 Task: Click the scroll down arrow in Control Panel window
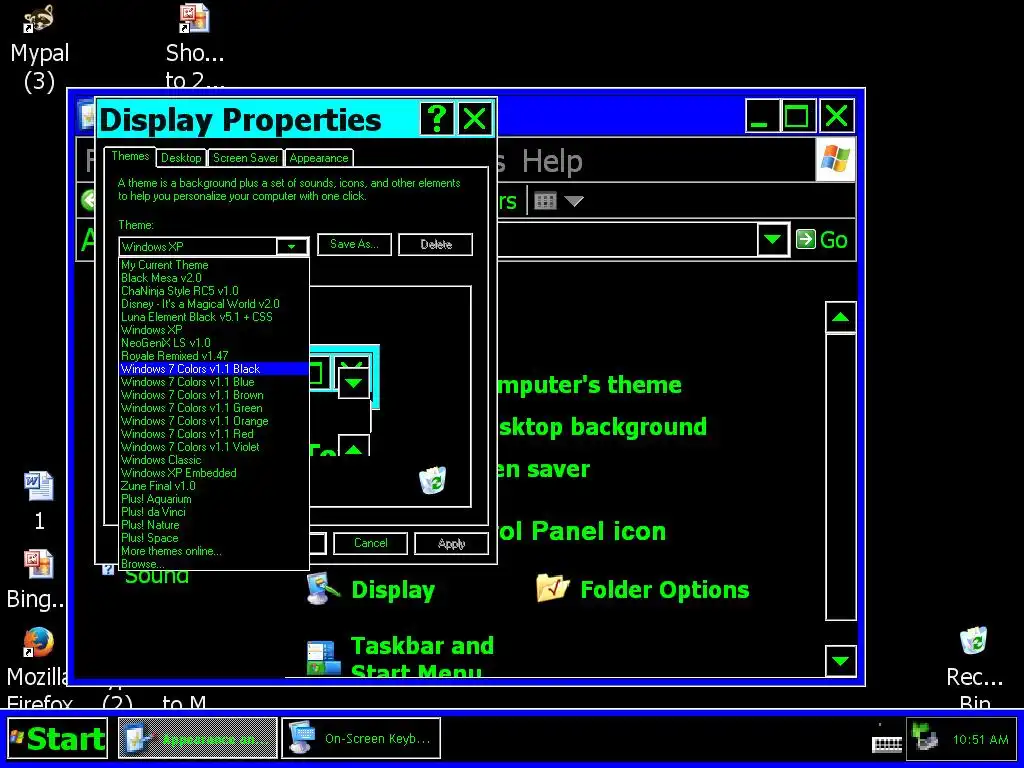coord(840,660)
